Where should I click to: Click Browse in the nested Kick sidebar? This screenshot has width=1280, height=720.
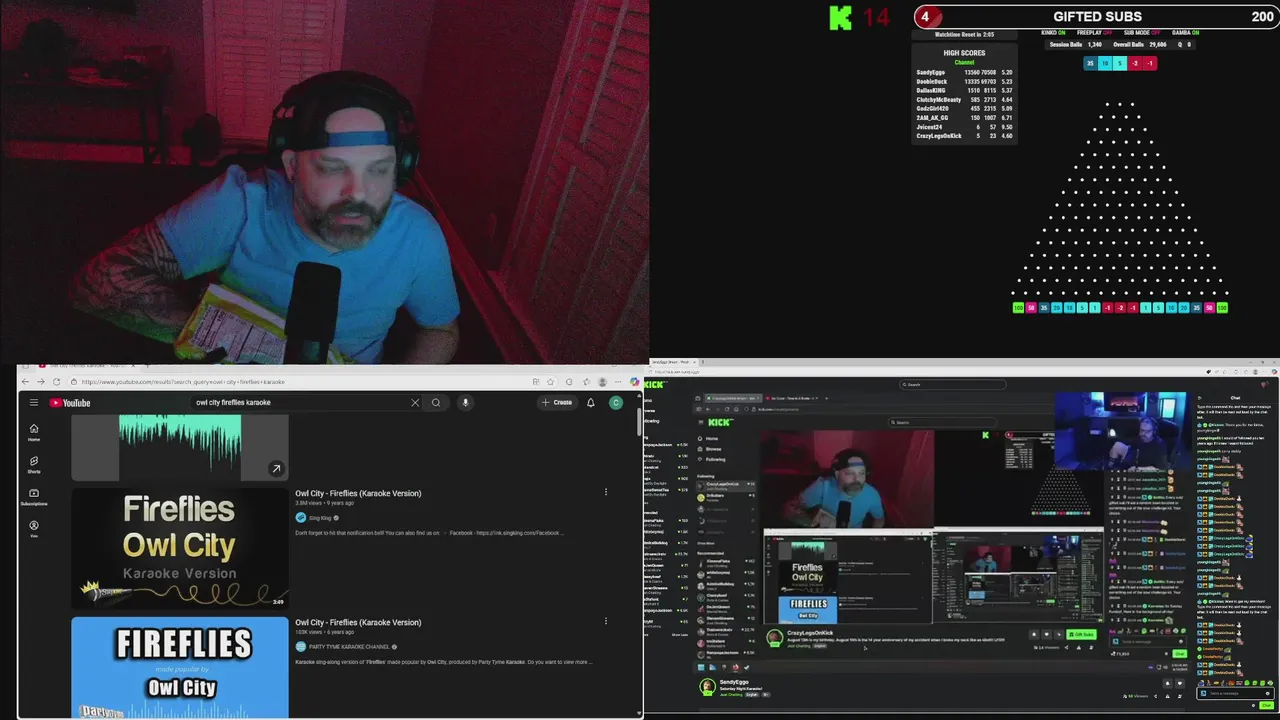(x=713, y=449)
